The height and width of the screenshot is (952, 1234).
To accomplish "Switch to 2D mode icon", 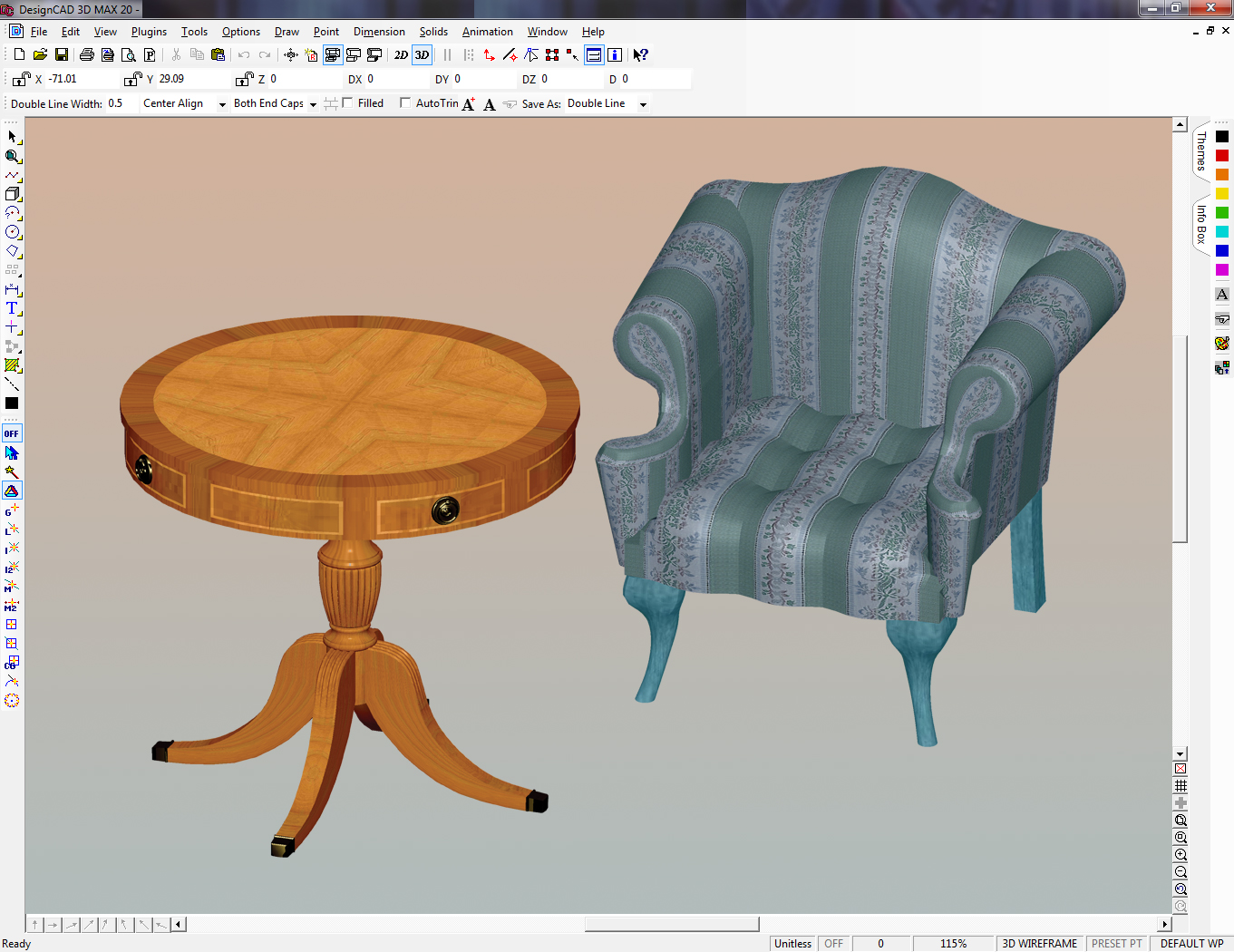I will [x=401, y=55].
